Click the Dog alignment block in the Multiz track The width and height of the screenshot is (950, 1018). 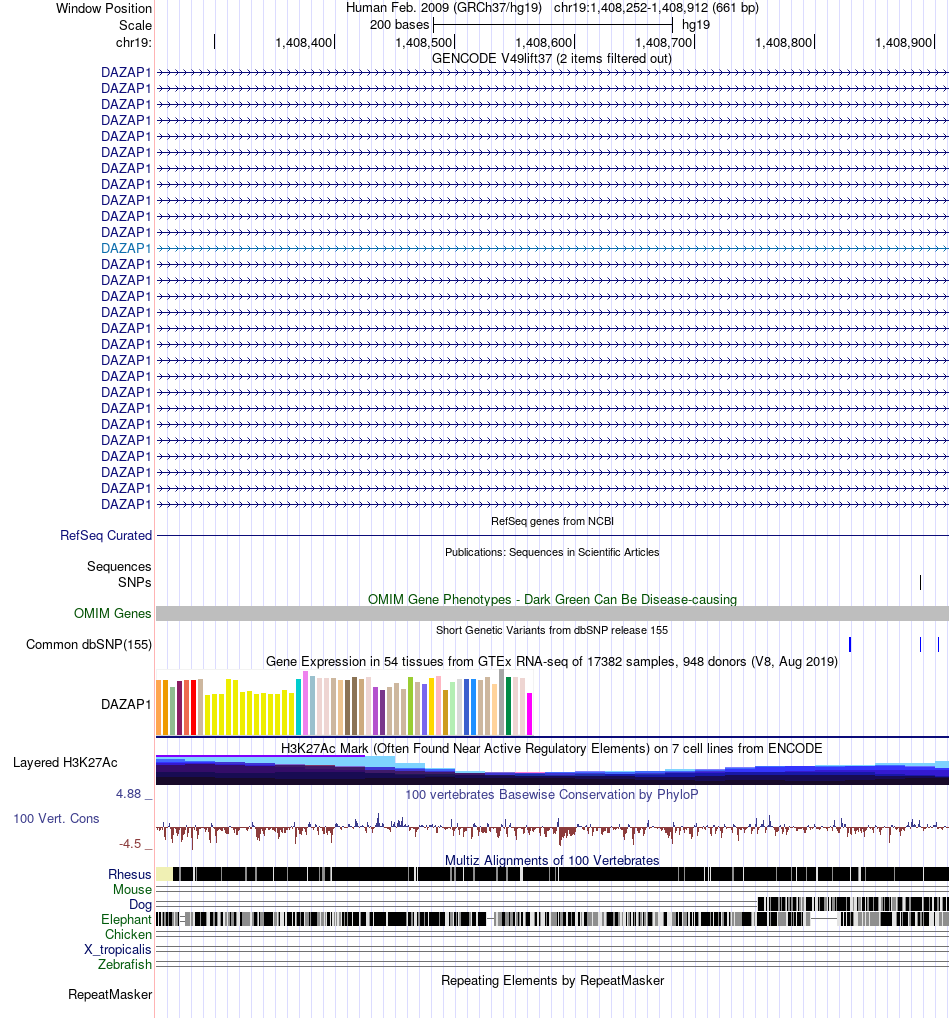(x=853, y=904)
